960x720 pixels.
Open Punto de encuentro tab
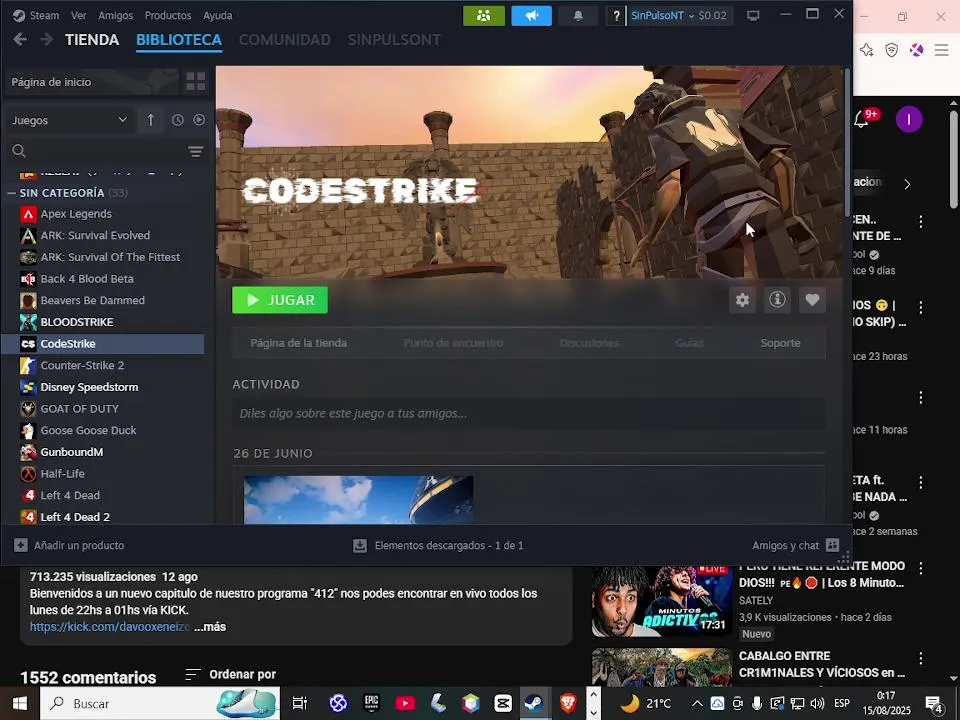coord(454,343)
